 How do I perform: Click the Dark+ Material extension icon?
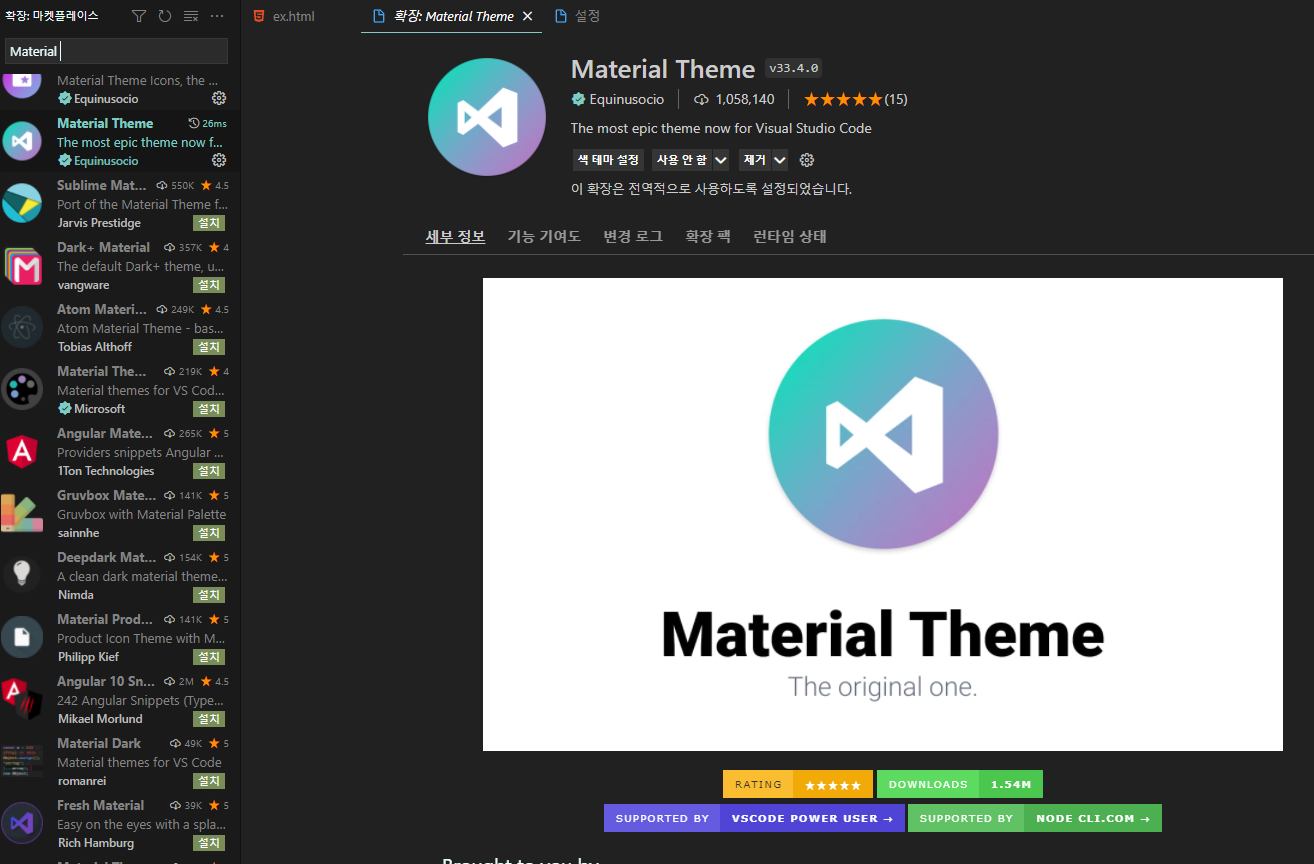pos(22,266)
